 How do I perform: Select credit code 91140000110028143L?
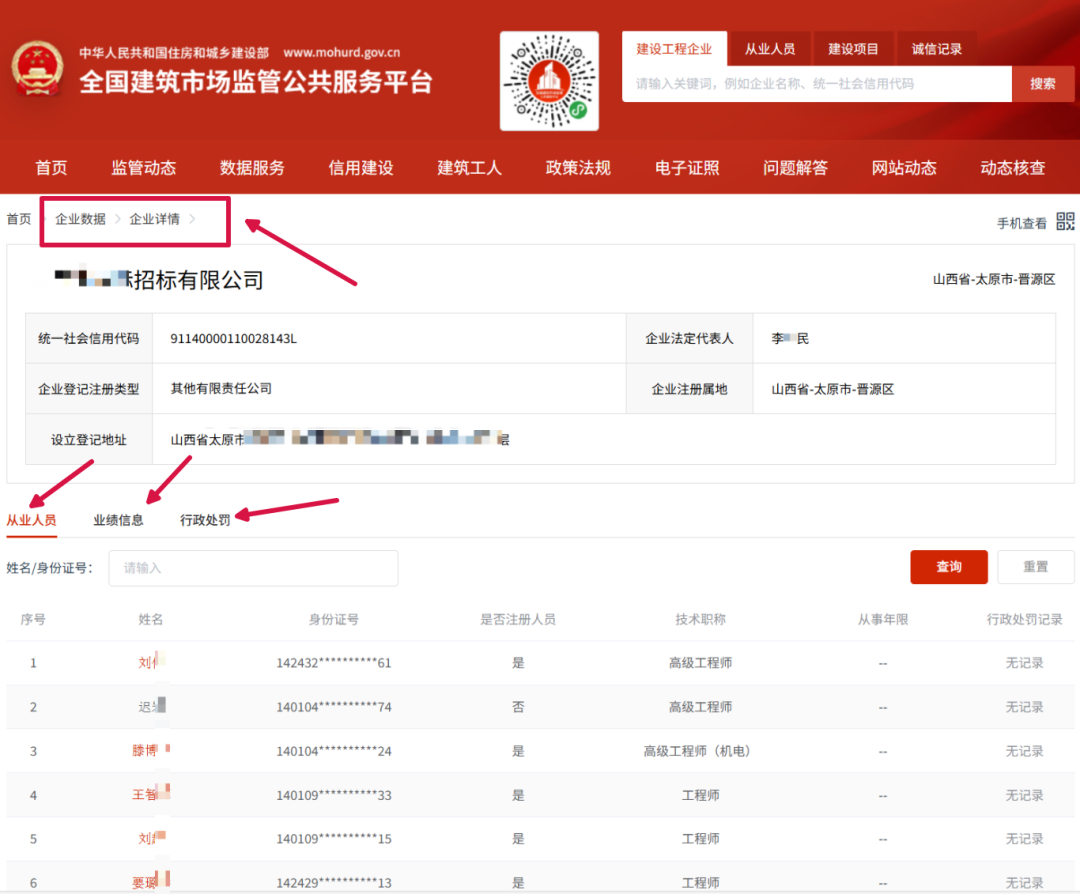tap(233, 339)
